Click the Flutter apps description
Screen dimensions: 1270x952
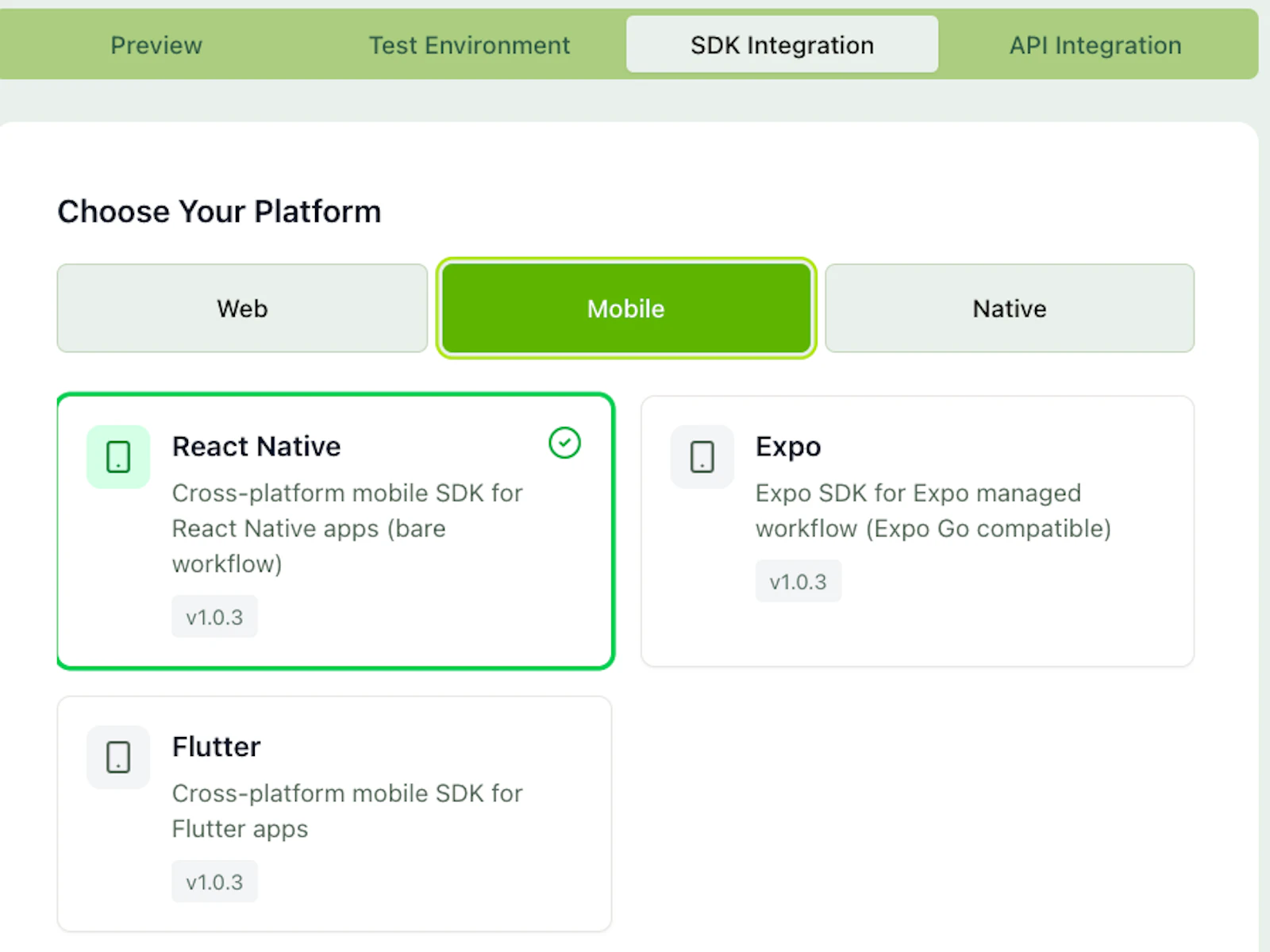(348, 811)
